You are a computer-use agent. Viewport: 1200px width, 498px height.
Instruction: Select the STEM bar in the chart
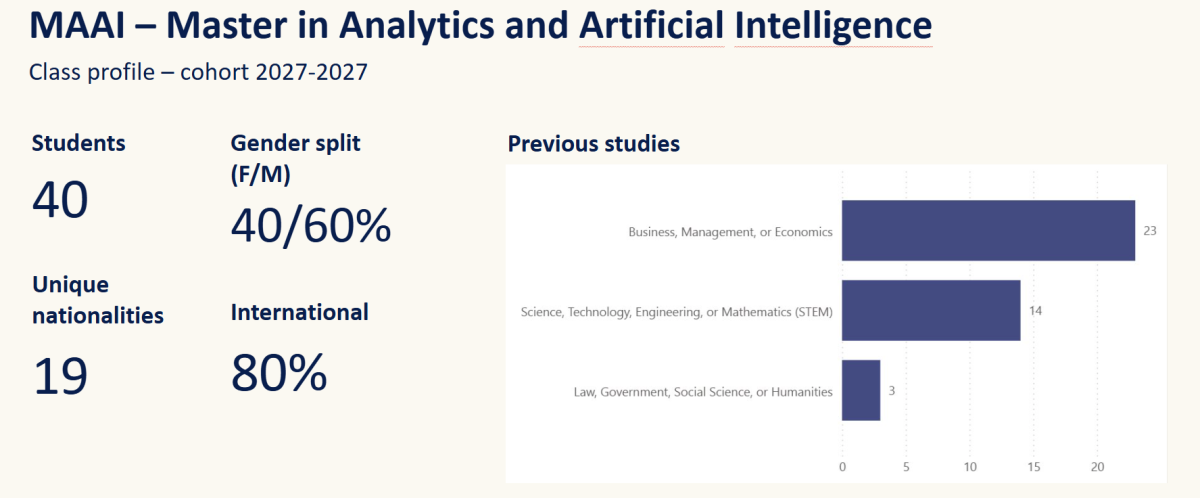tap(930, 311)
